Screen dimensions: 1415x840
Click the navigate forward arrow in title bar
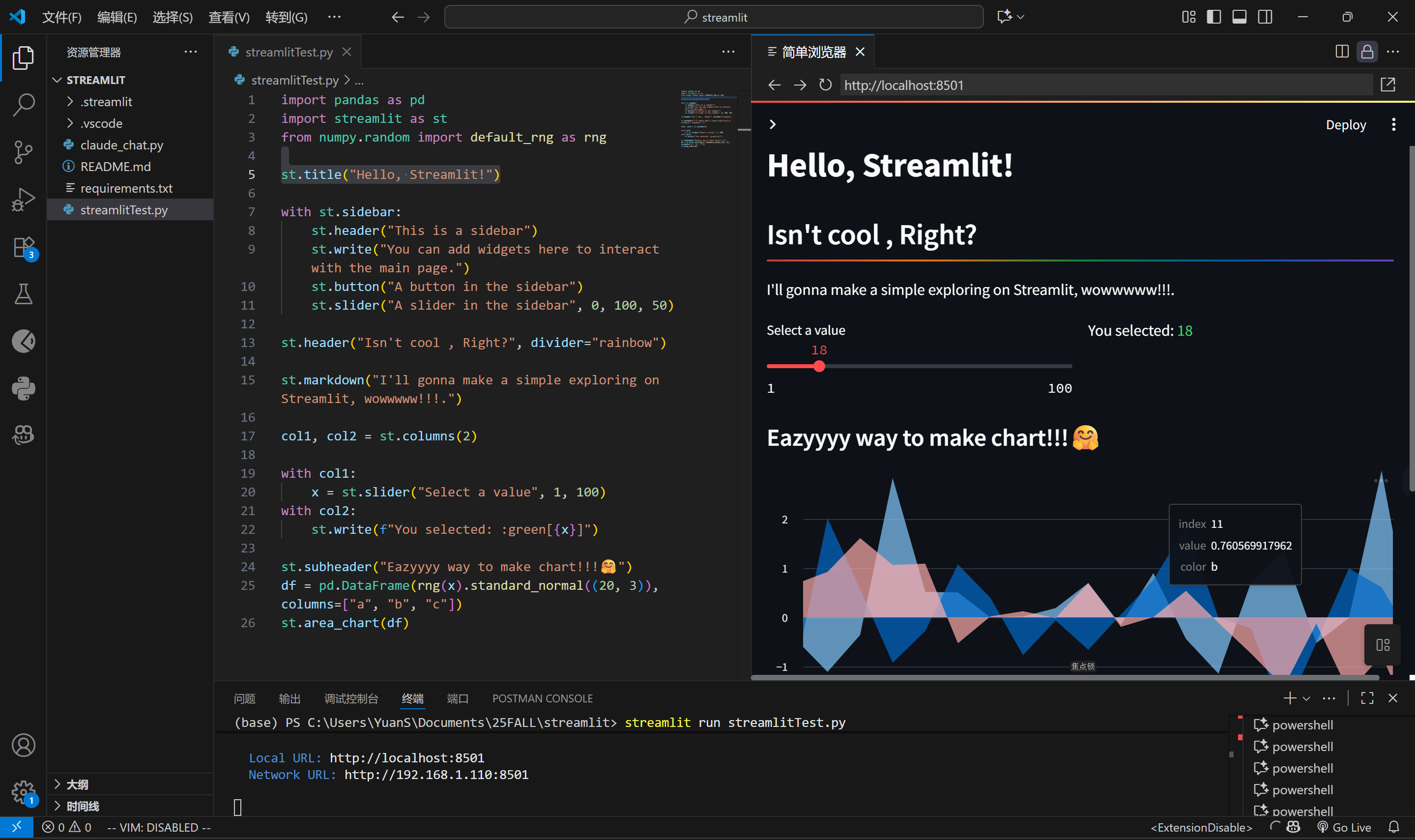pos(423,17)
